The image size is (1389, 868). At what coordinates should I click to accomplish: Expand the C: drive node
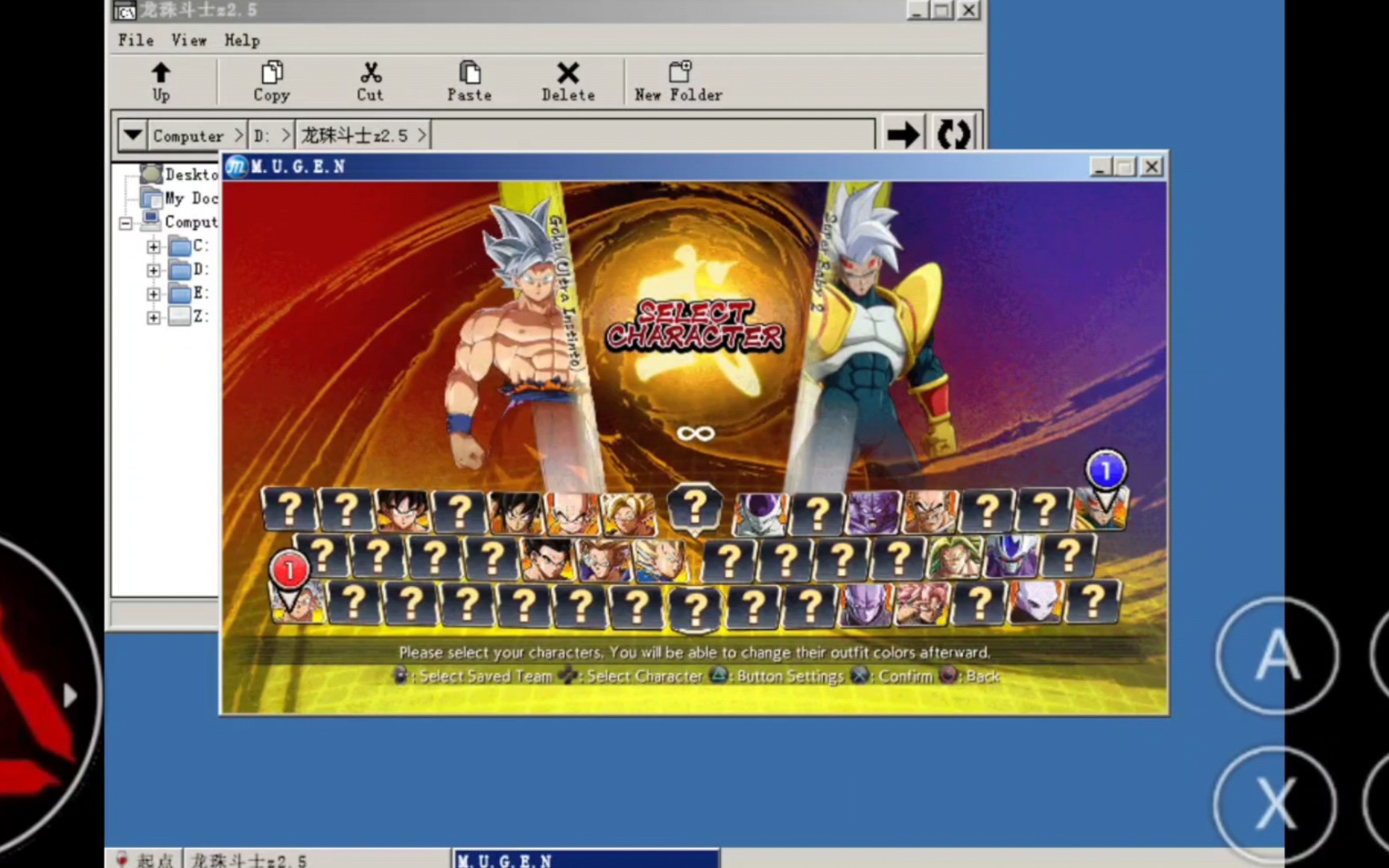(x=154, y=247)
